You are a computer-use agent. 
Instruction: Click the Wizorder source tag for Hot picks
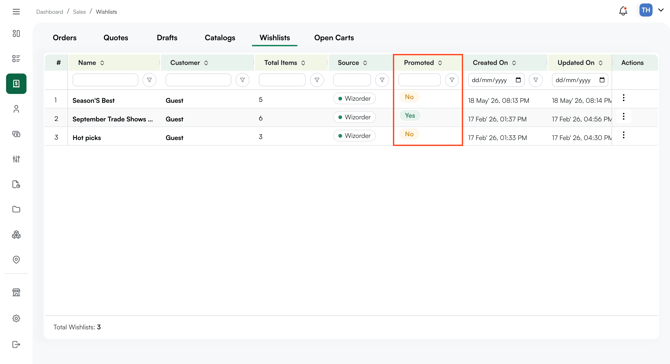pyautogui.click(x=354, y=135)
